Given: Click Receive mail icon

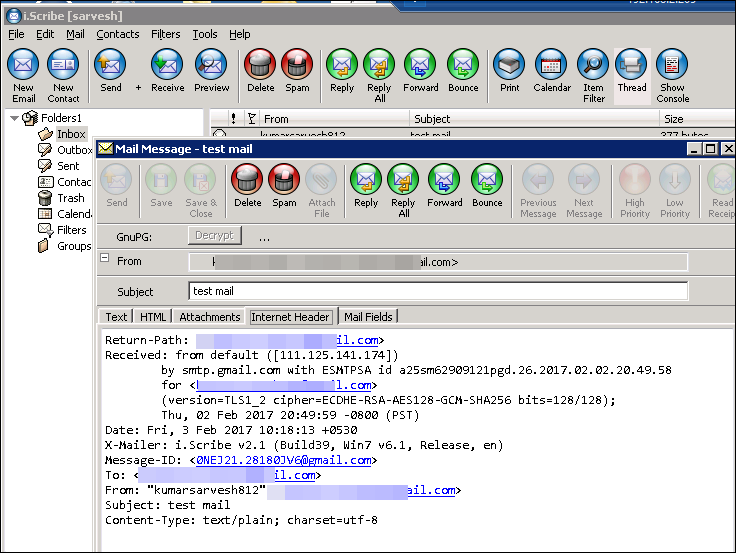Looking at the screenshot, I should pyautogui.click(x=167, y=70).
